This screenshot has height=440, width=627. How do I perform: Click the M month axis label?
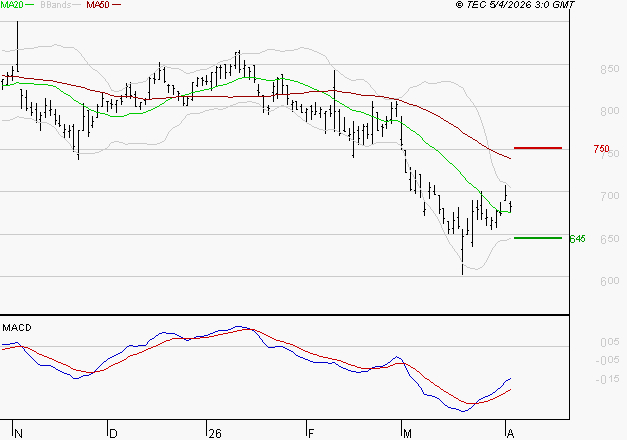407,434
